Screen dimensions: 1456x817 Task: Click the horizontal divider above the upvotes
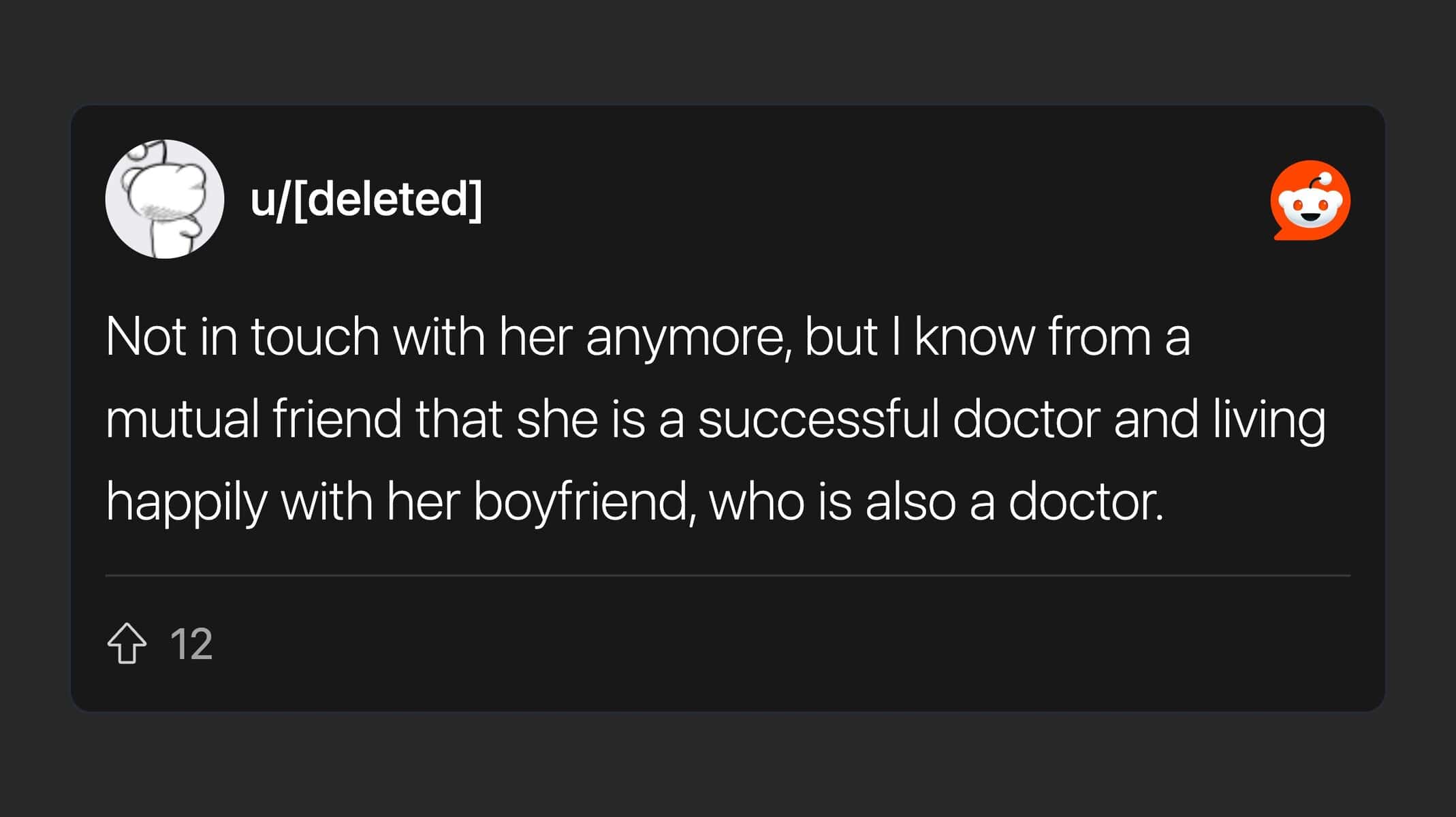(x=727, y=575)
